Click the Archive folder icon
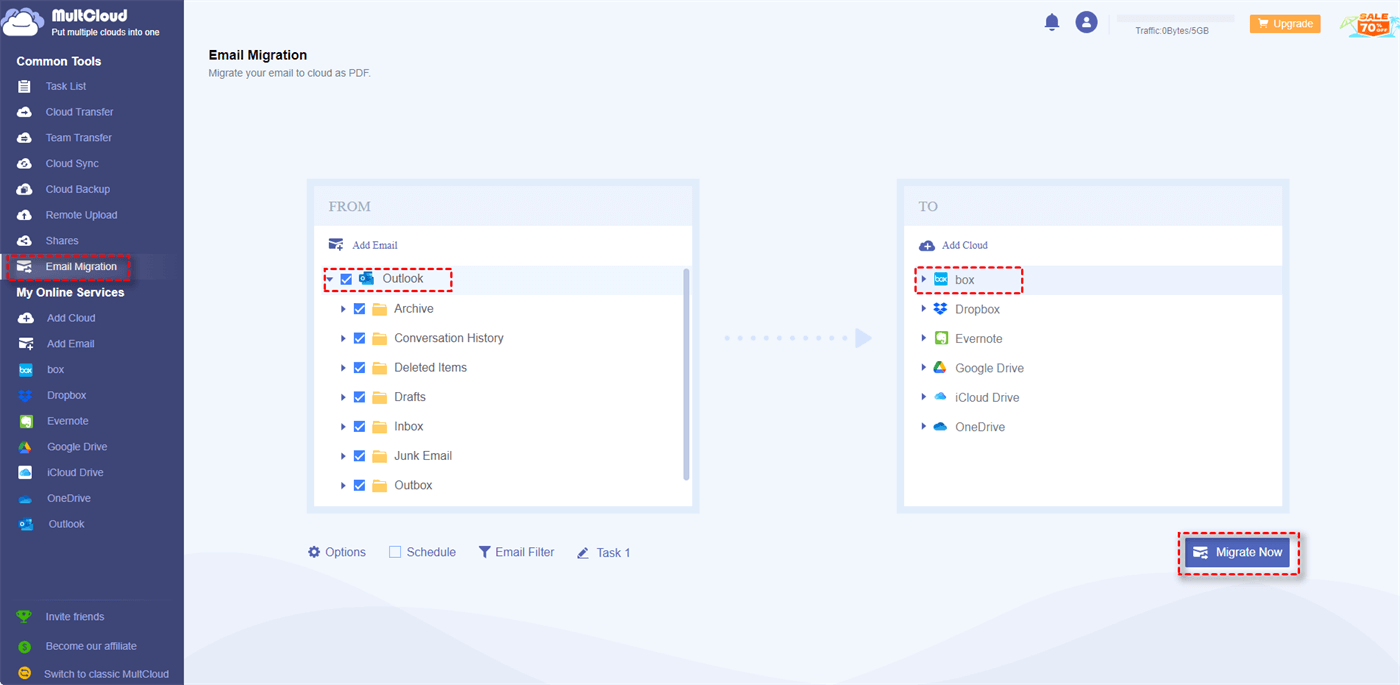The image size is (1400, 685). tap(380, 309)
